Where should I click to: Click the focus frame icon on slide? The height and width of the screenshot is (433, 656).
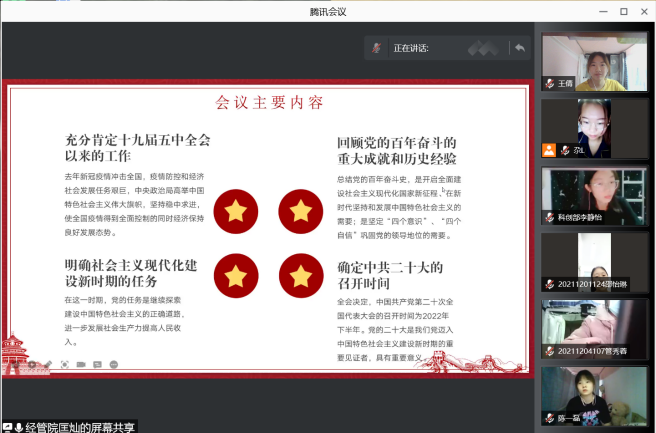[64, 364]
